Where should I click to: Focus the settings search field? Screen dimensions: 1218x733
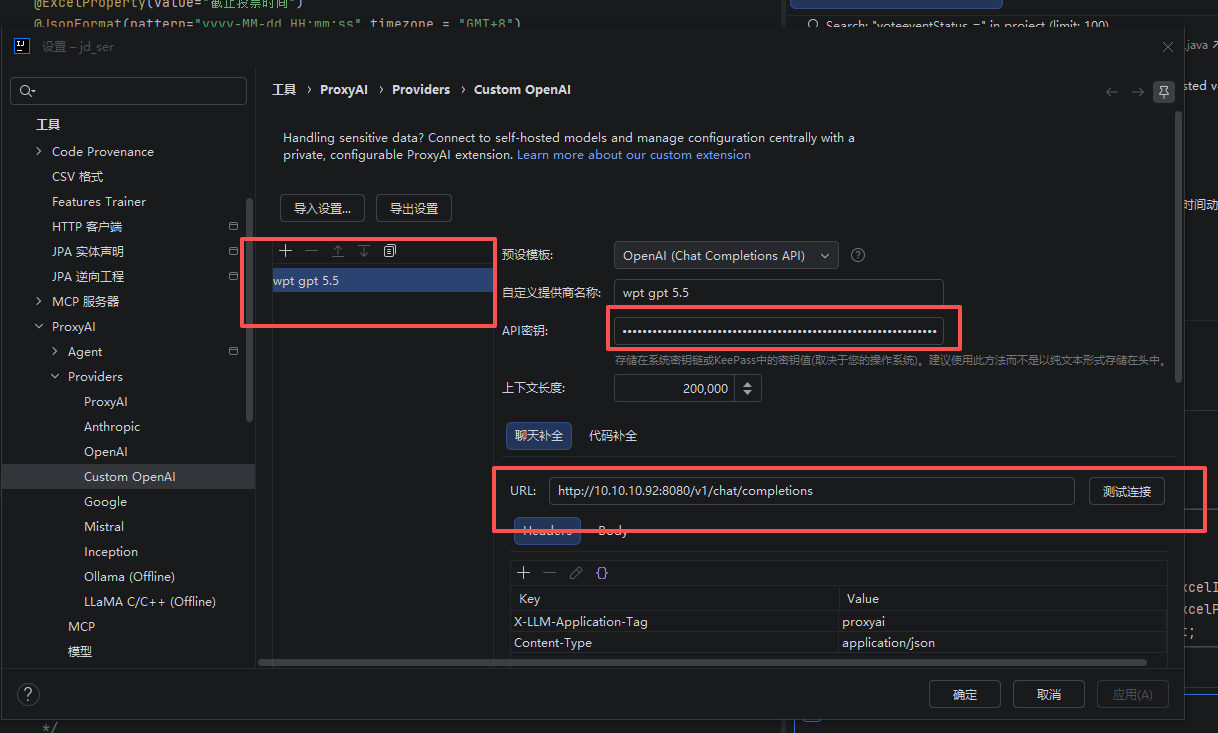coord(128,91)
